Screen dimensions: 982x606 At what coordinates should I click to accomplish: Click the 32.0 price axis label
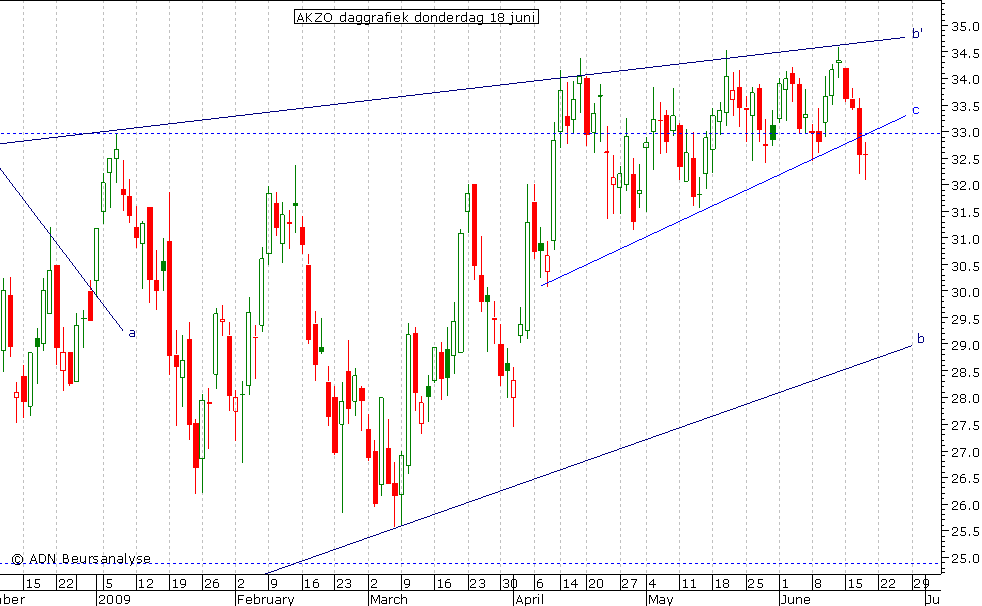(x=965, y=186)
